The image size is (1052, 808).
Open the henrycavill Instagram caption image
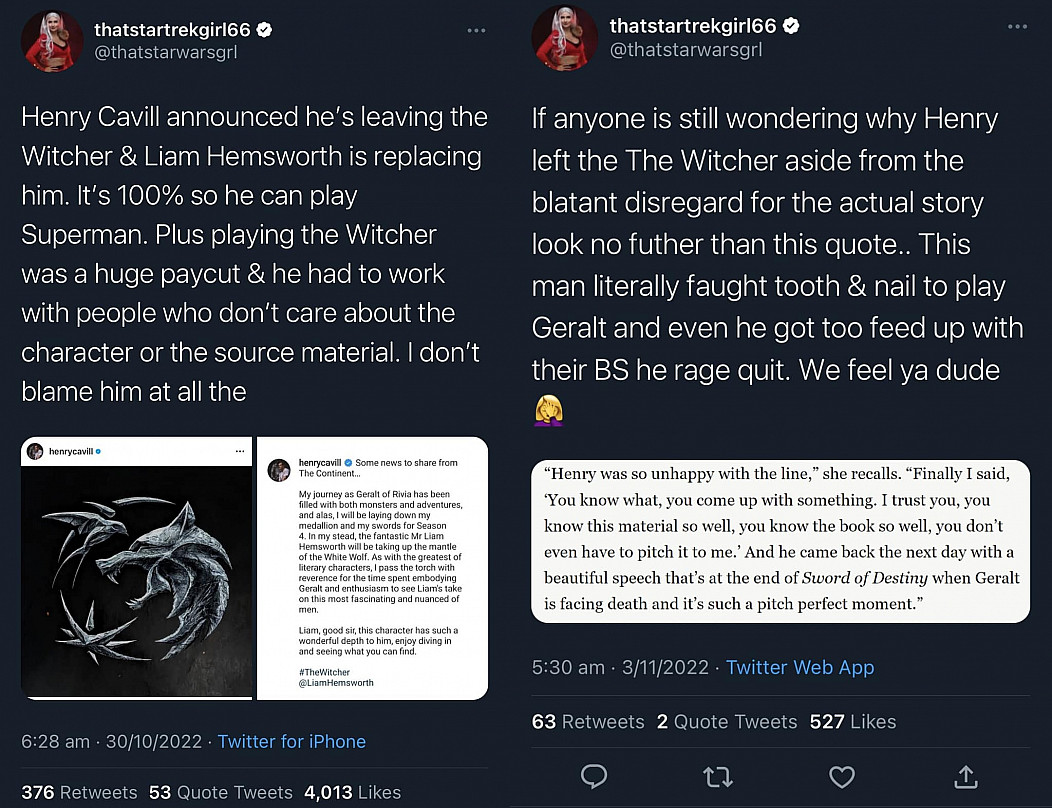pyautogui.click(x=373, y=568)
